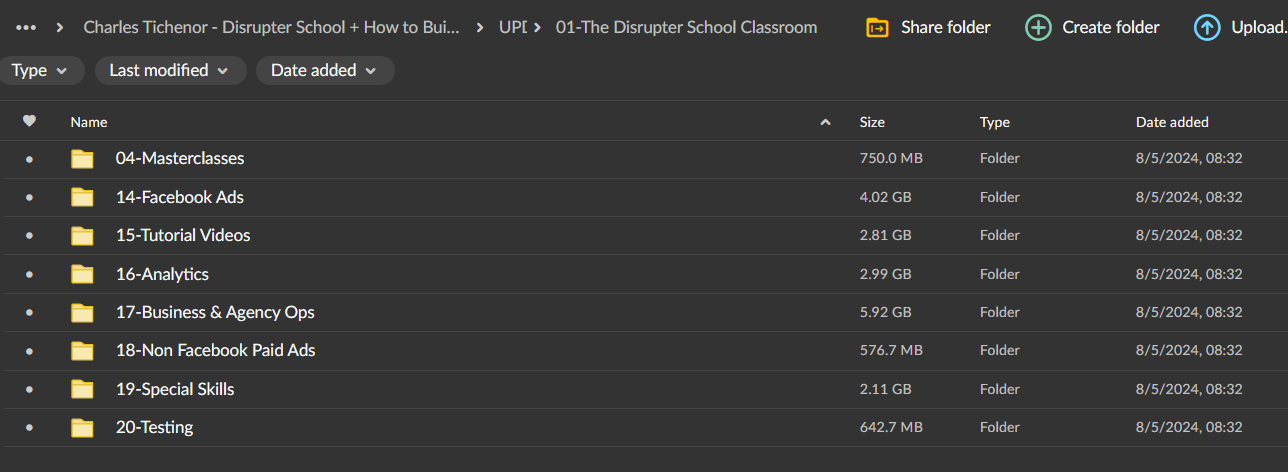Click the Share folder icon
This screenshot has width=1288, height=472.
pyautogui.click(x=877, y=28)
